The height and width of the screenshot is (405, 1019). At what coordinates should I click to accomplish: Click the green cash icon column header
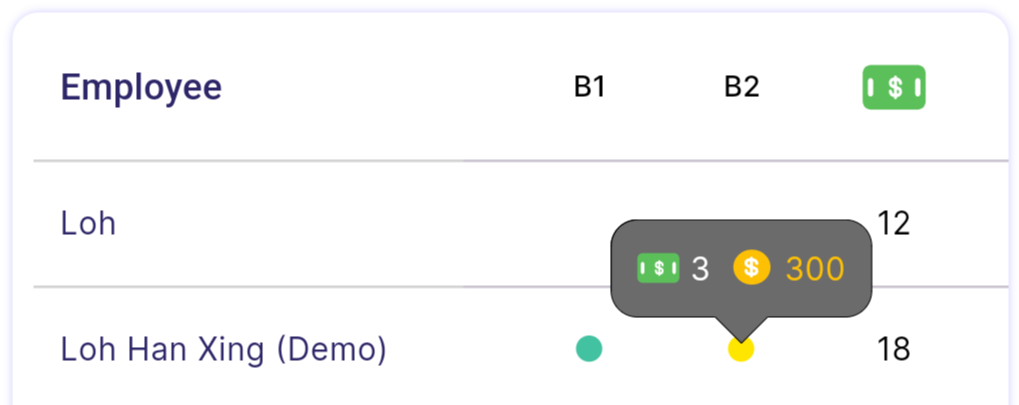pos(894,88)
